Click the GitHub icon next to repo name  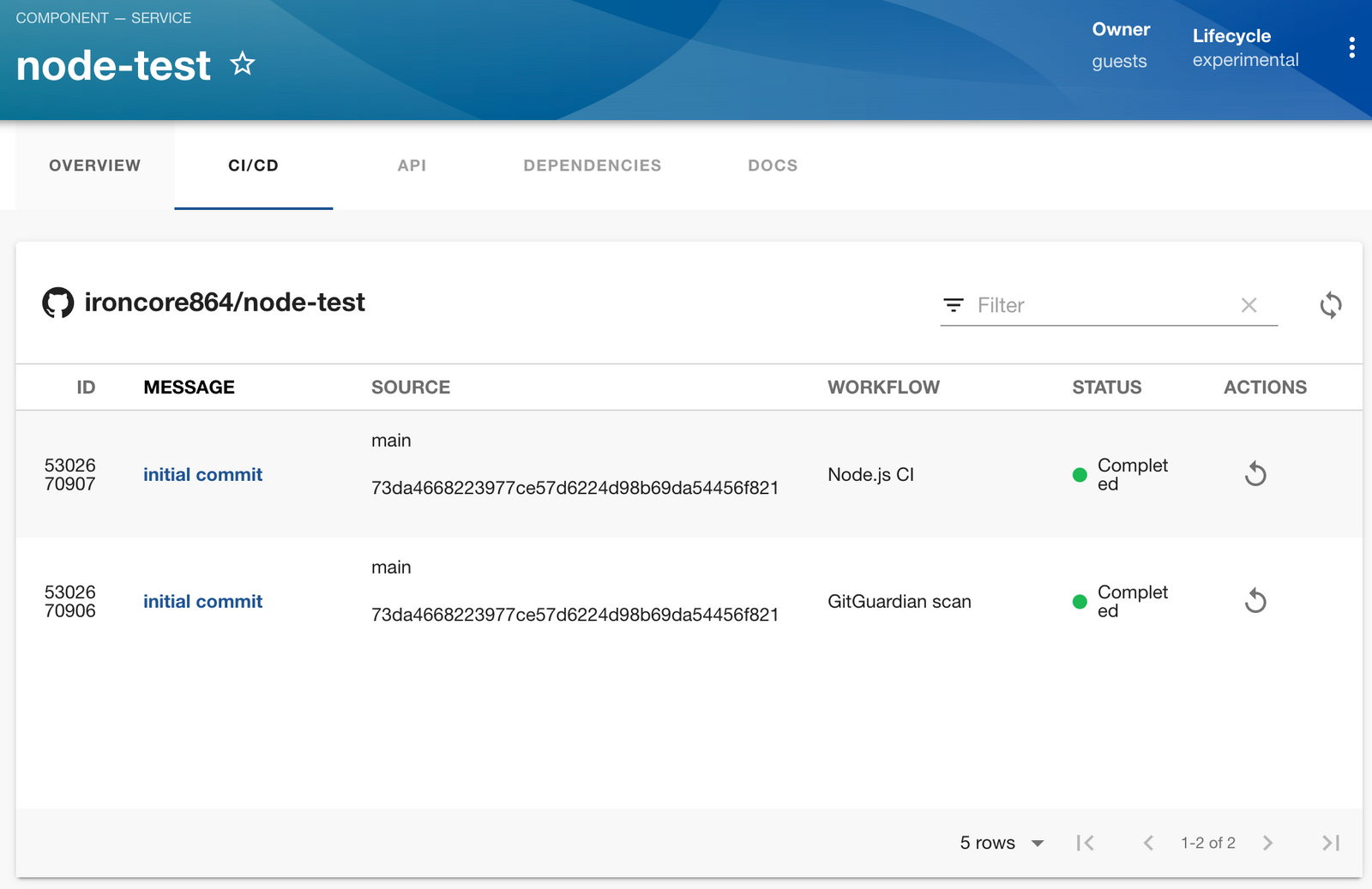point(57,303)
